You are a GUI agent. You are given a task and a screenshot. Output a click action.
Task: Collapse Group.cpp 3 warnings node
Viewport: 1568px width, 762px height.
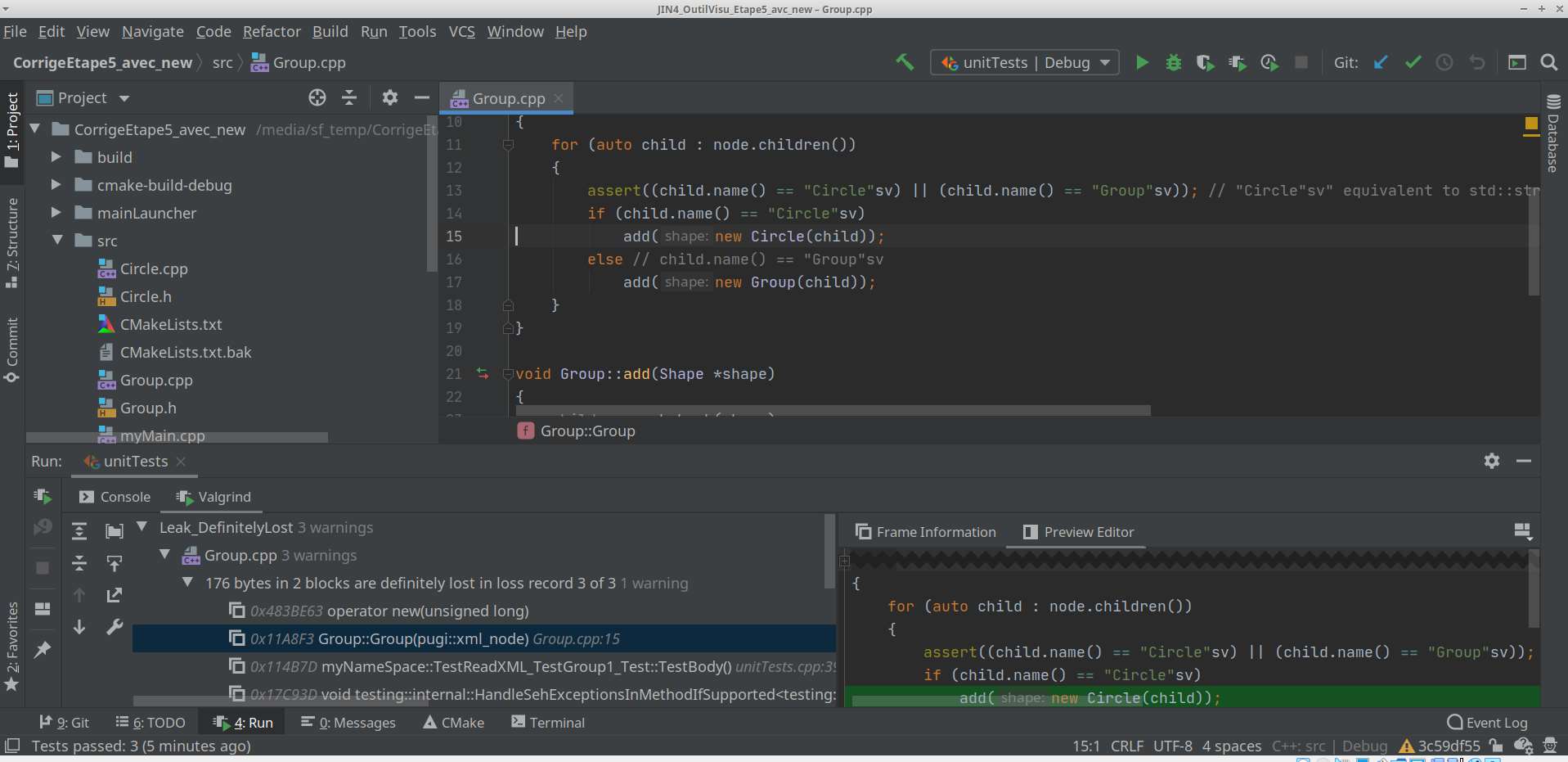coord(164,555)
